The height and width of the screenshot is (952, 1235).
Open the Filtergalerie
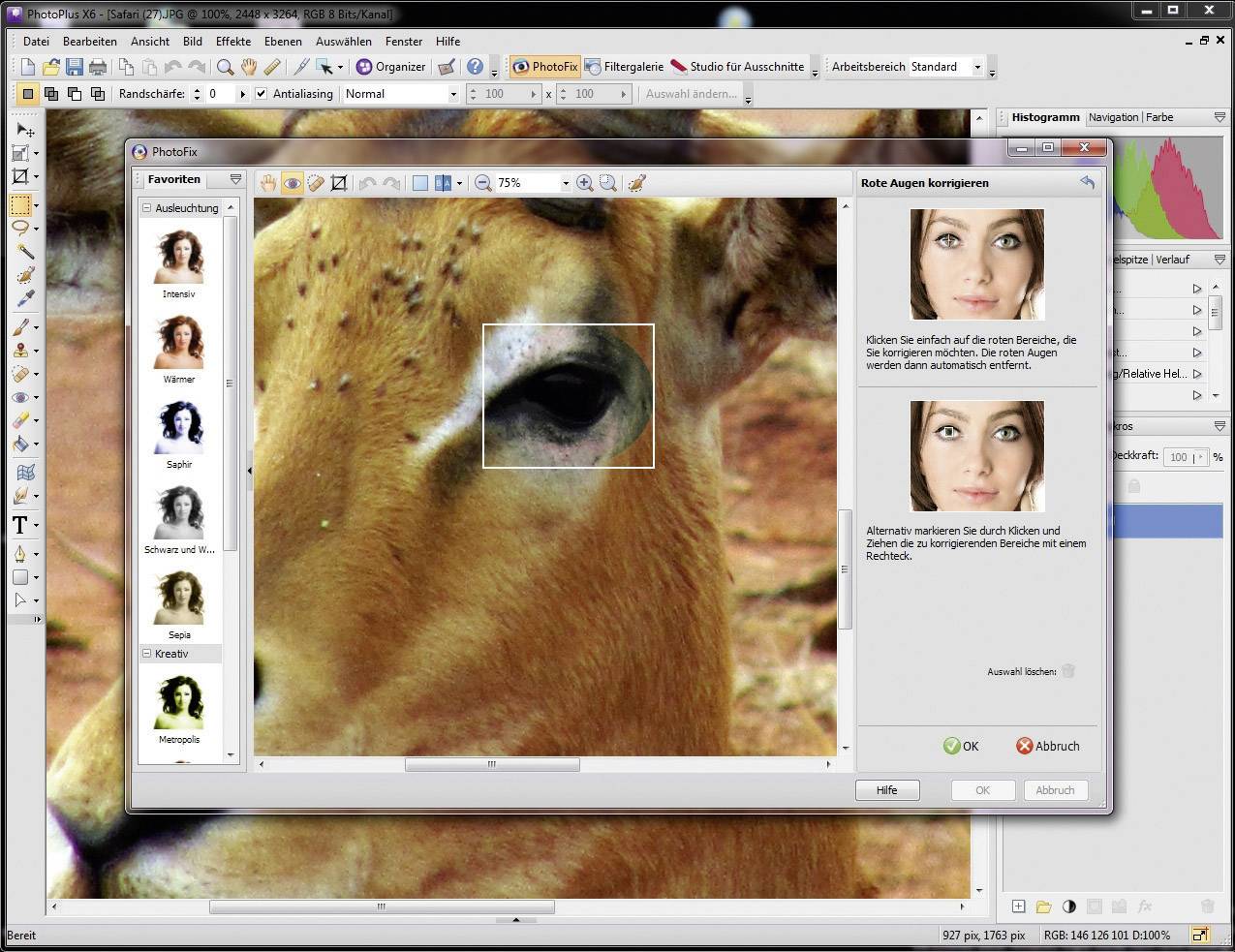(624, 67)
